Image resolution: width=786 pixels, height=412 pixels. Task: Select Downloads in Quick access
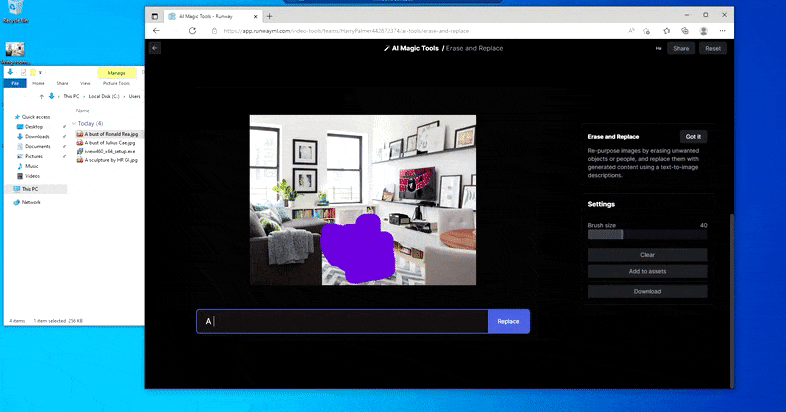[x=37, y=136]
